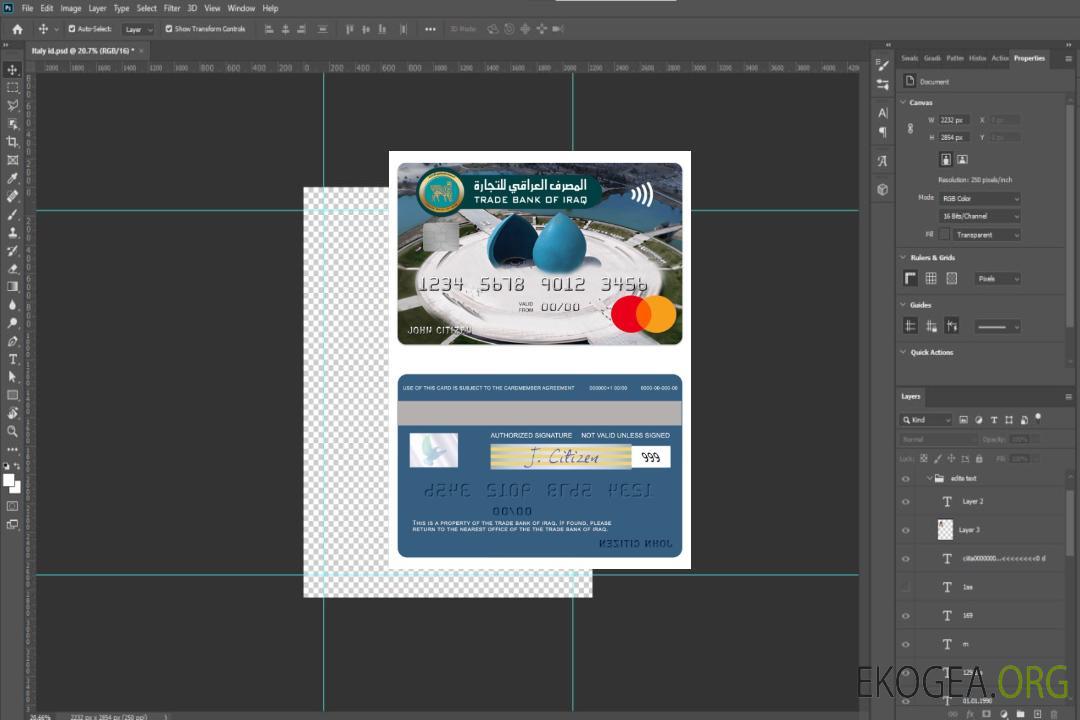Click the Home icon in options bar
1080x720 pixels.
click(17, 29)
